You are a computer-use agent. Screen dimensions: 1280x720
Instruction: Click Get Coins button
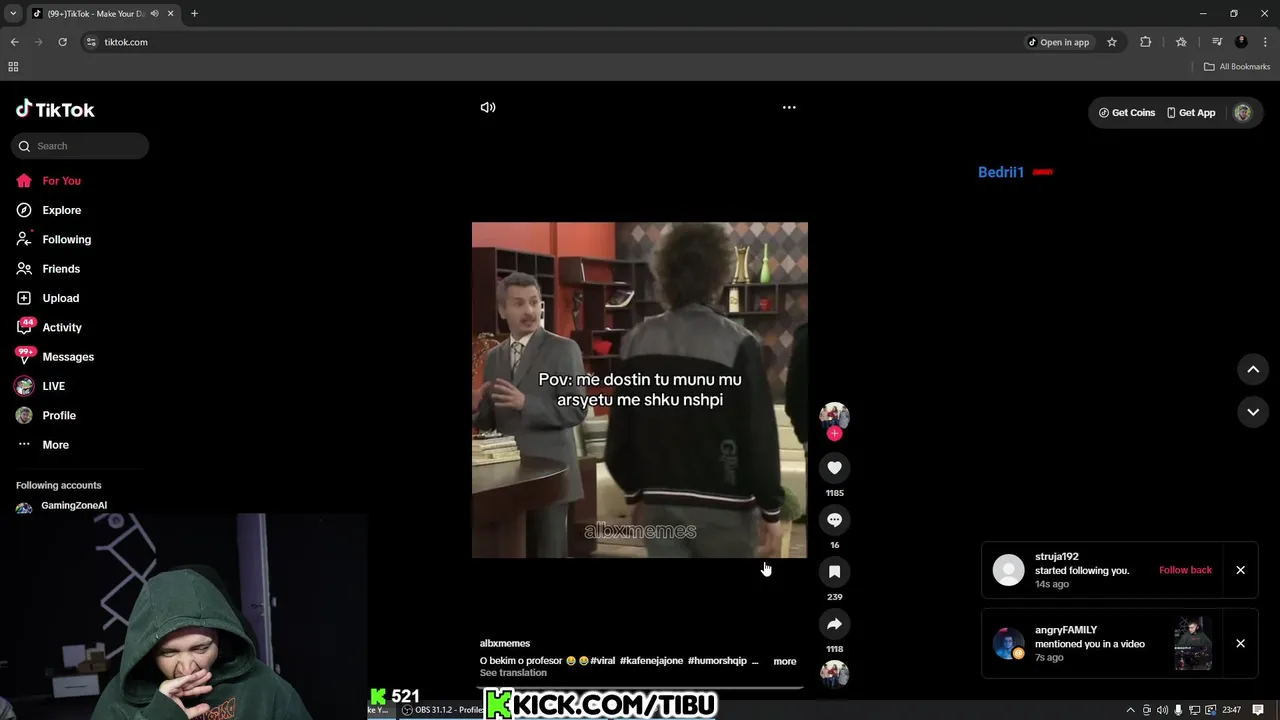click(1127, 113)
